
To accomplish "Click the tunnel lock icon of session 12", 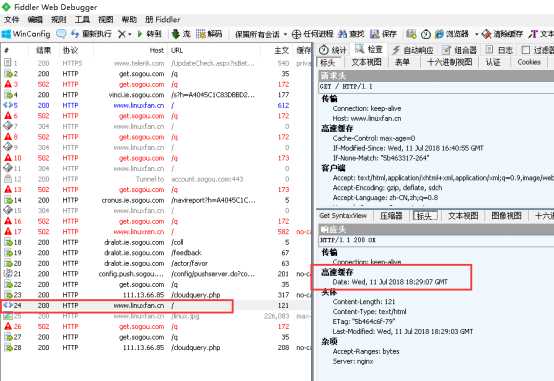I will point(8,179).
